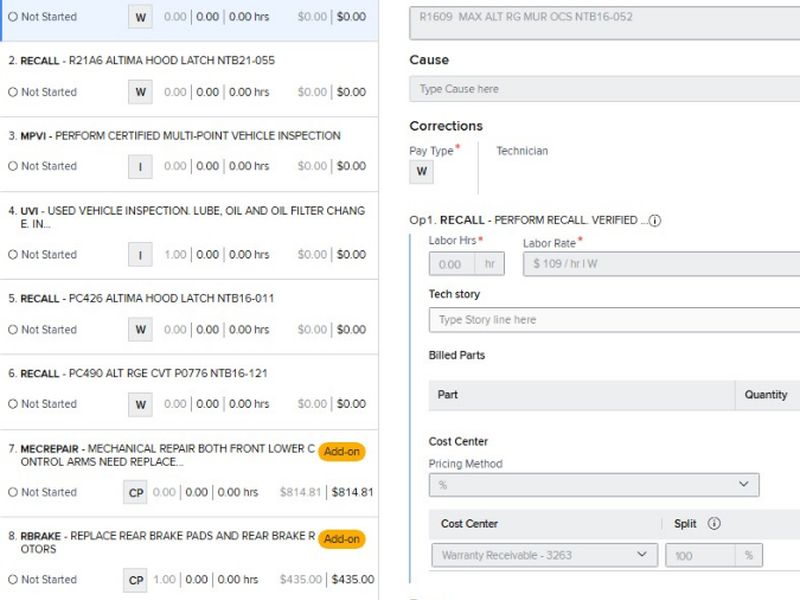Click the W pay type badge under Corrections
Image resolution: width=800 pixels, height=600 pixels.
click(x=421, y=172)
